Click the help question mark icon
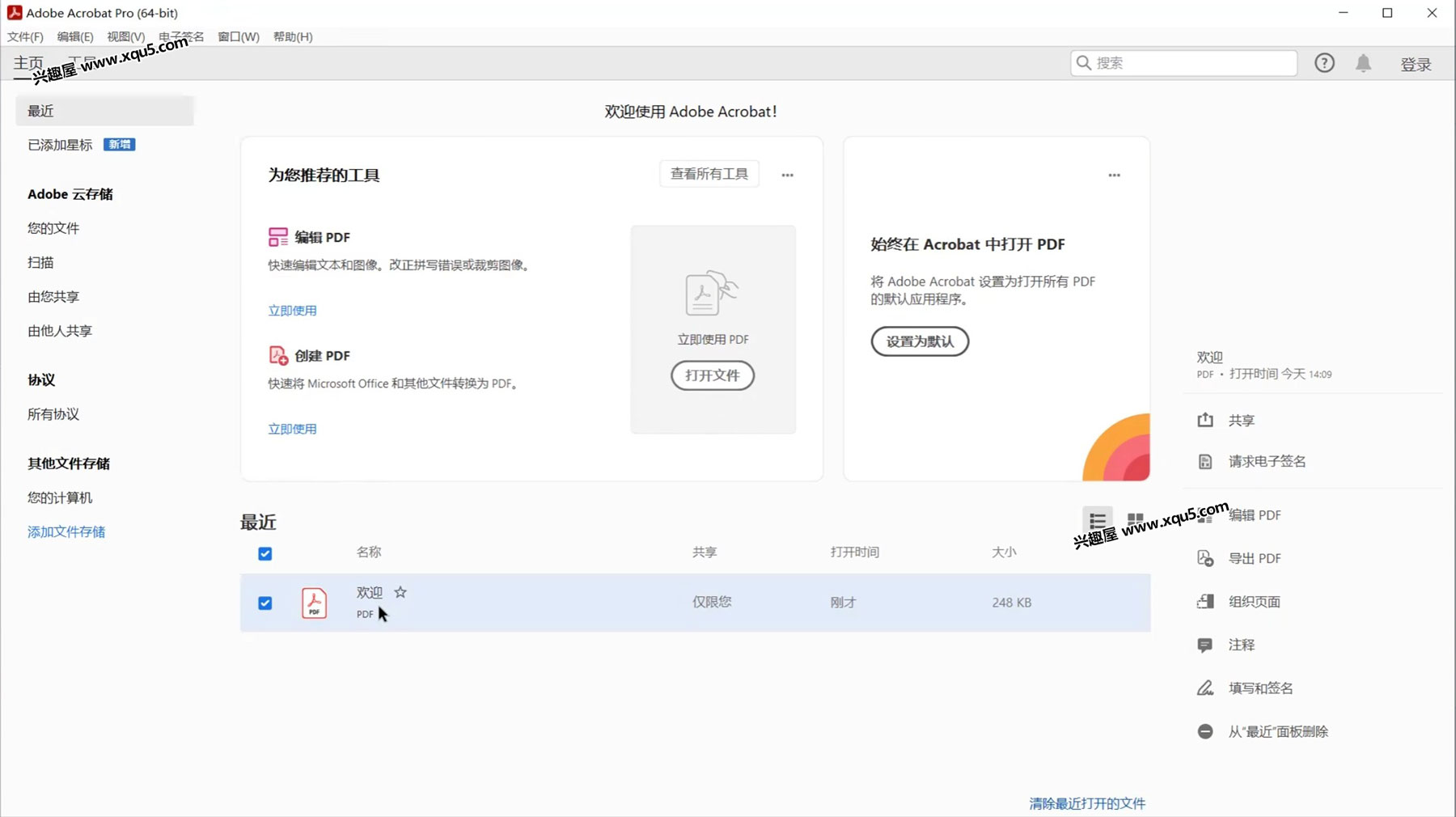The width and height of the screenshot is (1456, 817). point(1324,63)
